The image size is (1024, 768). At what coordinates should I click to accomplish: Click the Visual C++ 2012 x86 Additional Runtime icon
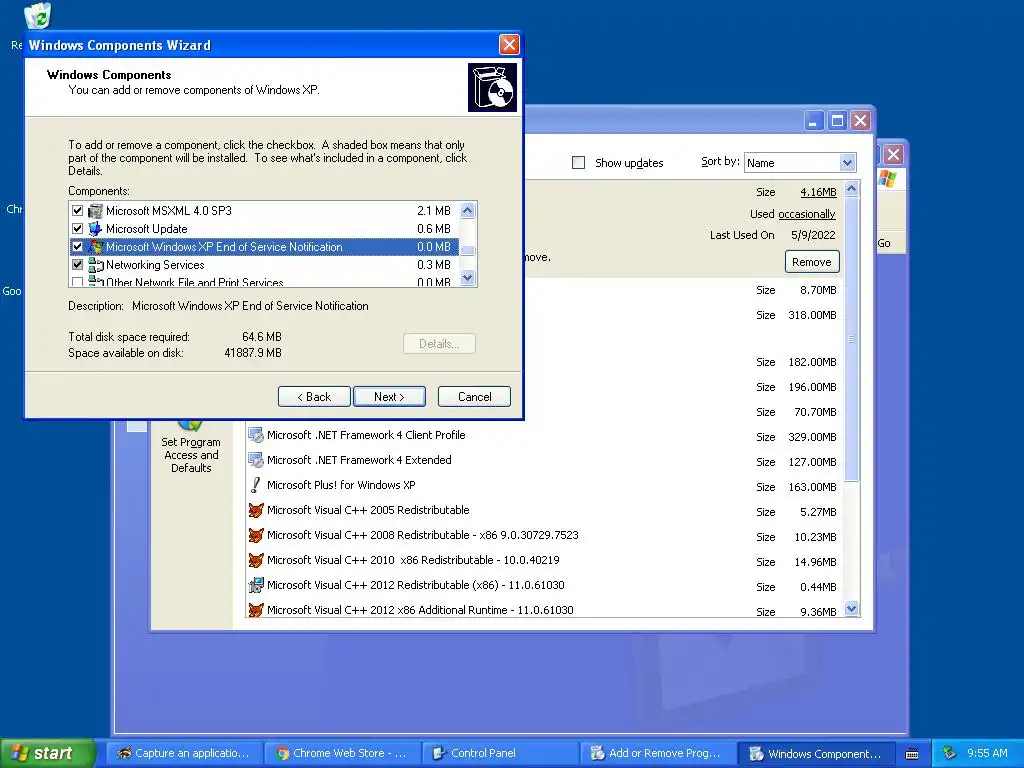point(256,610)
